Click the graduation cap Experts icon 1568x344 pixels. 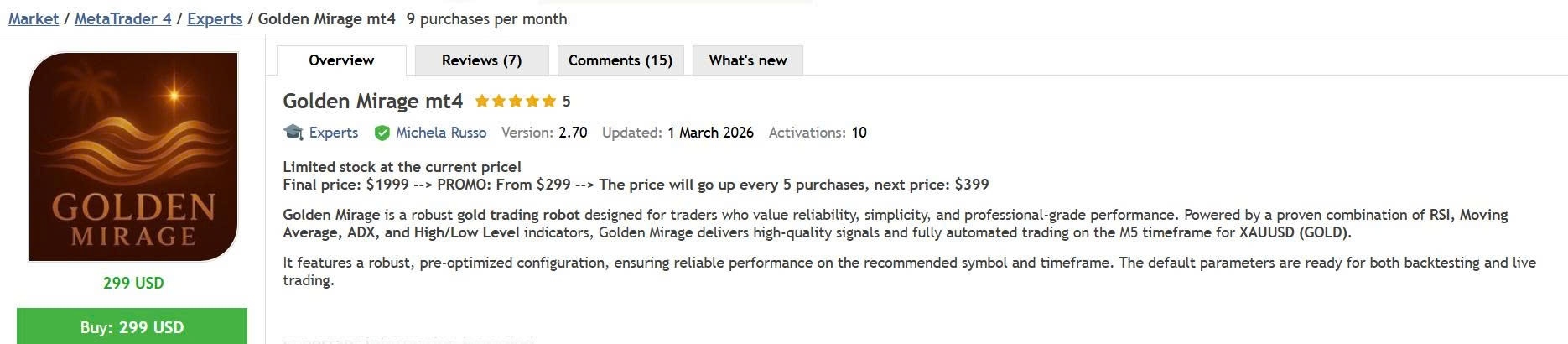(x=293, y=133)
